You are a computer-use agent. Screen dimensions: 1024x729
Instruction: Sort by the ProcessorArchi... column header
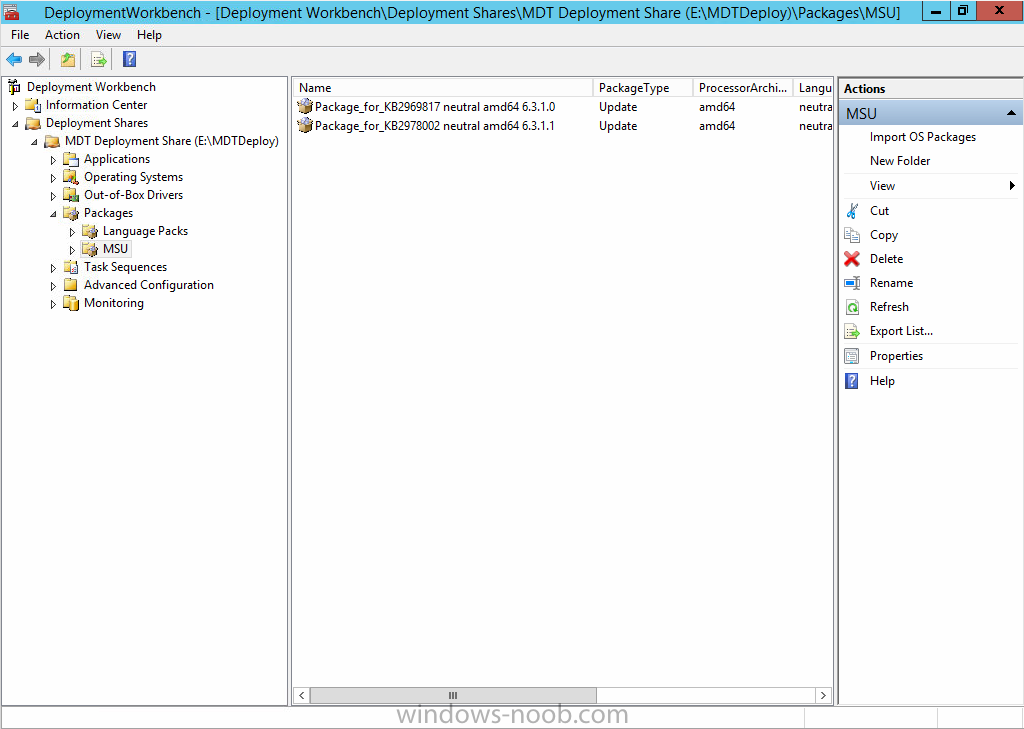tap(743, 88)
